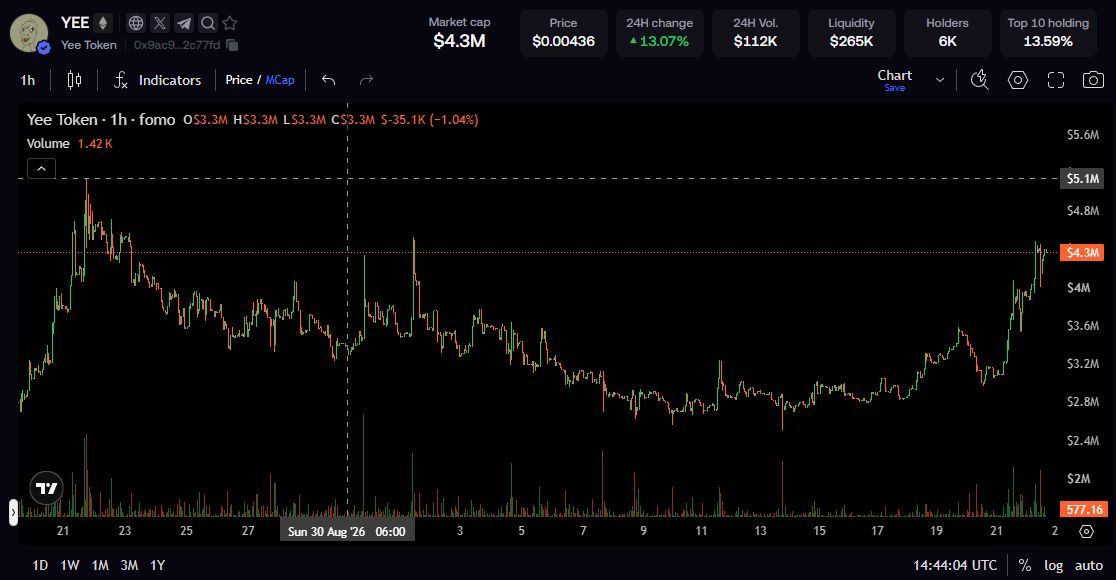Switch the chart to MCap mode
Viewport: 1116px width, 580px height.
tap(280, 80)
